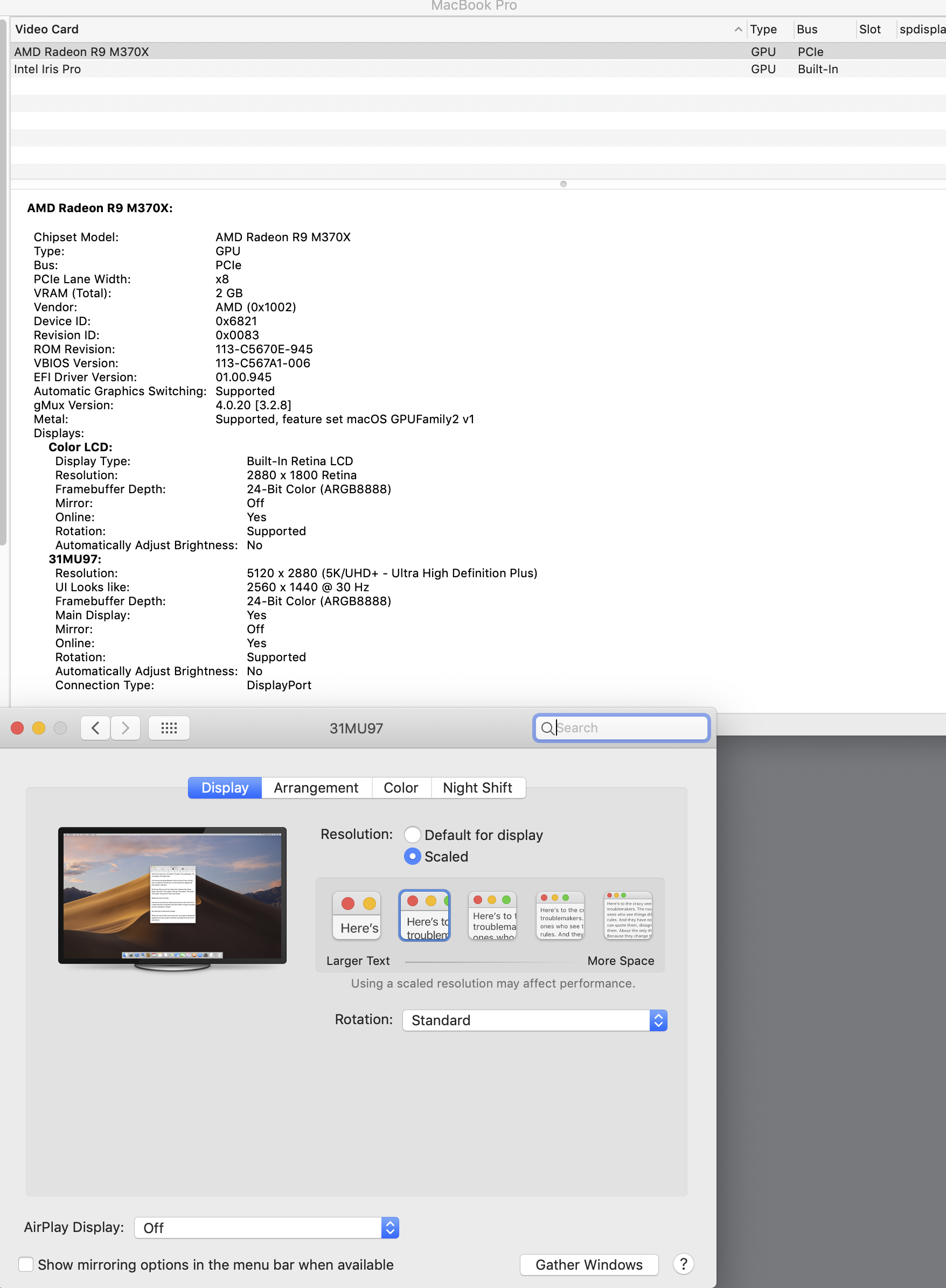Click the spdispla column header
Viewport: 946px width, 1288px height.
tap(921, 29)
